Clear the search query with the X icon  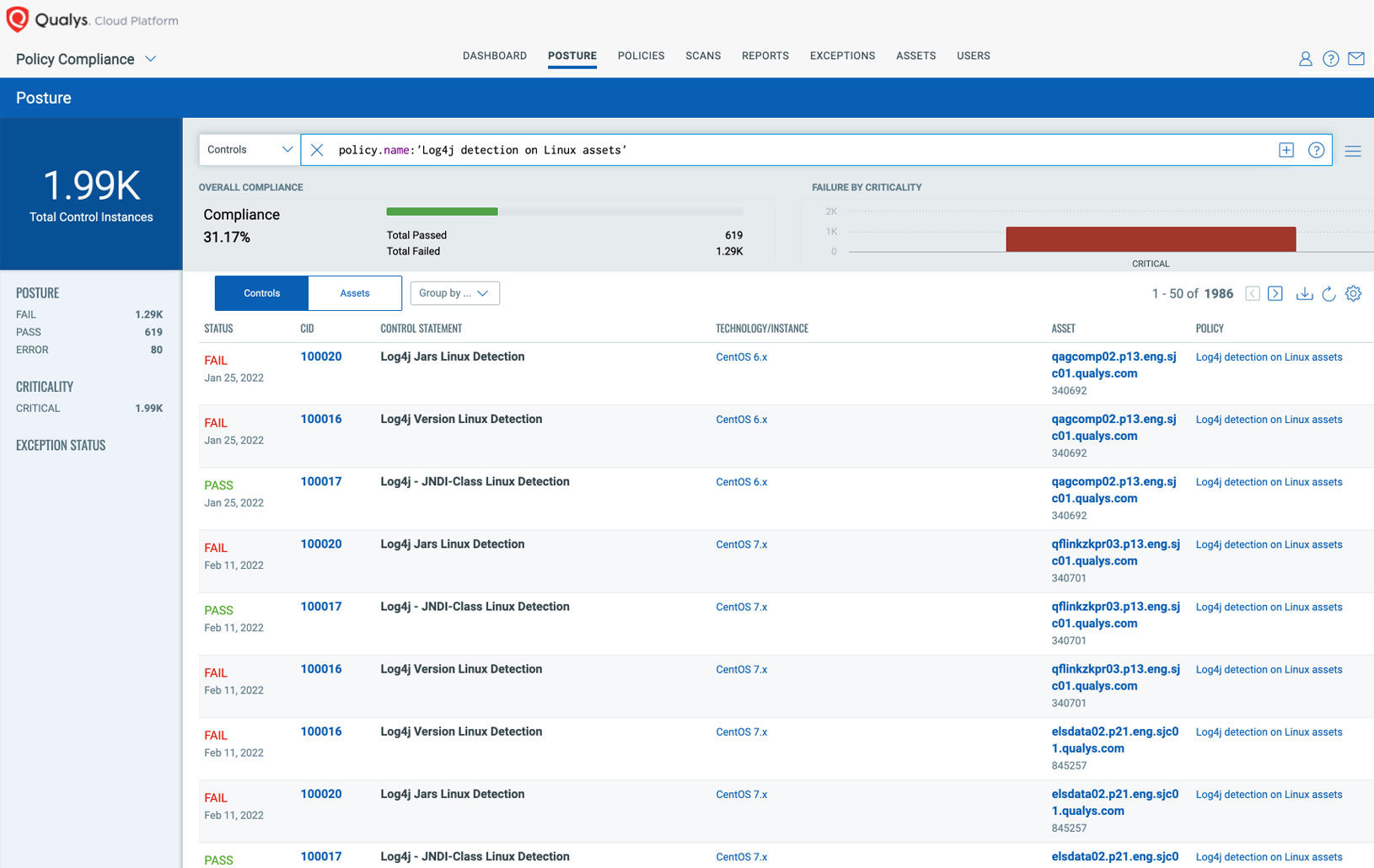[x=316, y=149]
